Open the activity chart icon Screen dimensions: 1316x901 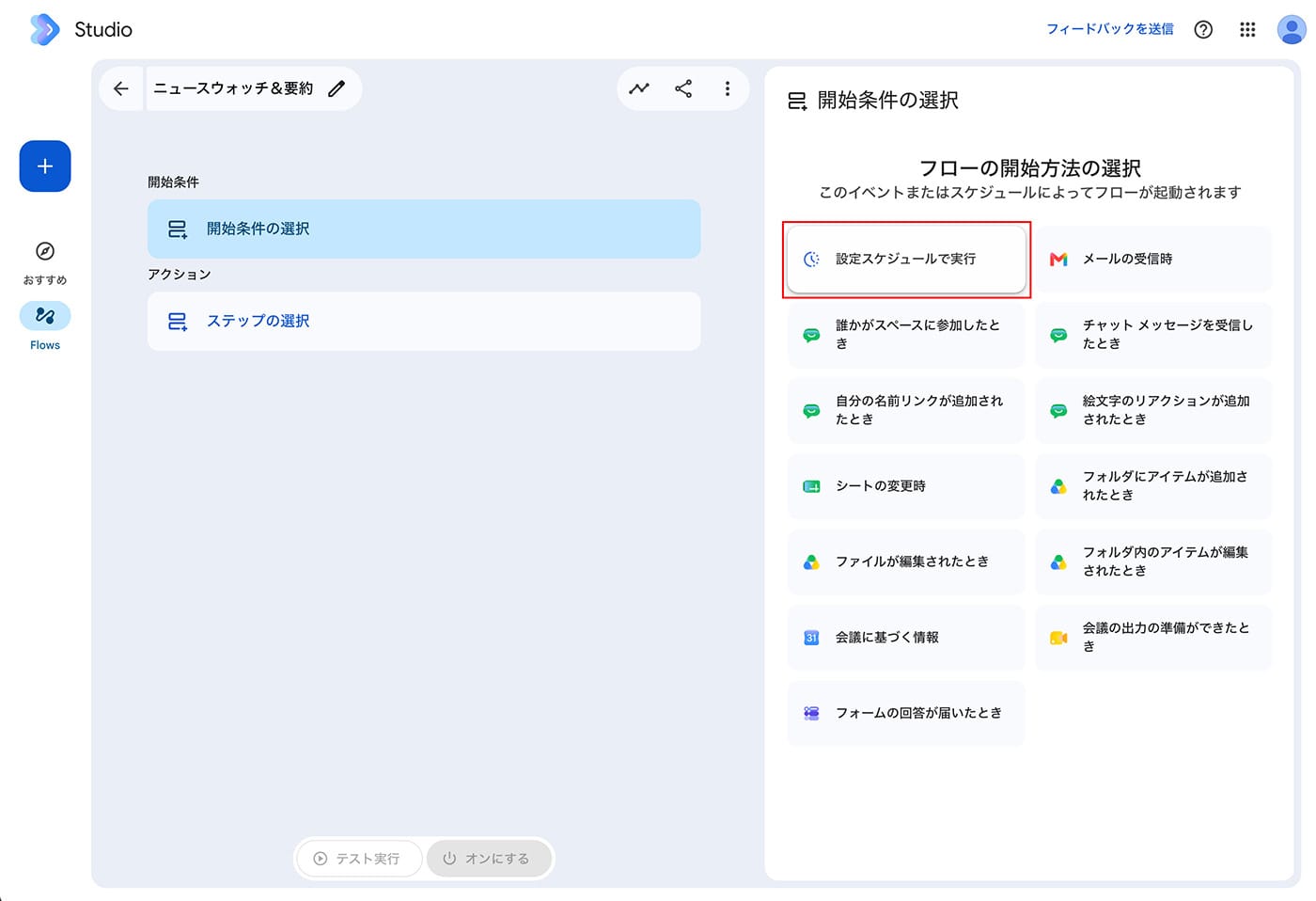639,88
